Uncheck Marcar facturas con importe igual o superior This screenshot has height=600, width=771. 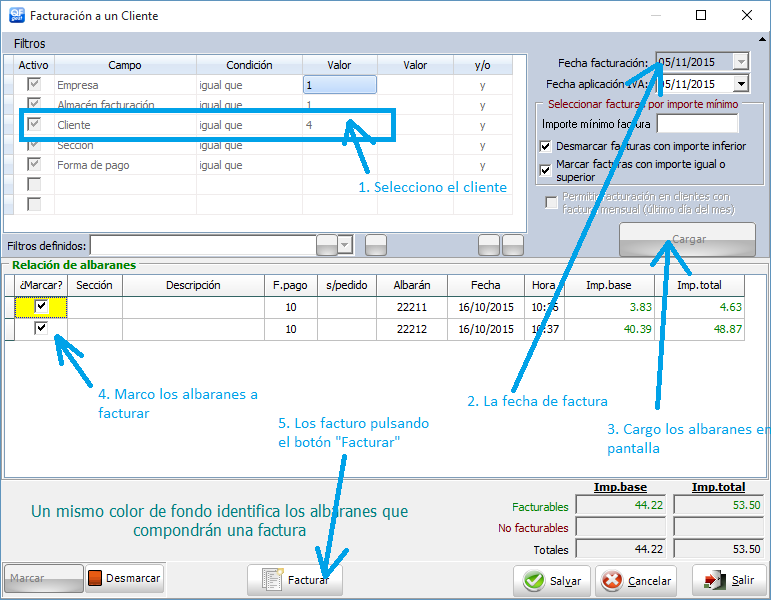click(545, 170)
